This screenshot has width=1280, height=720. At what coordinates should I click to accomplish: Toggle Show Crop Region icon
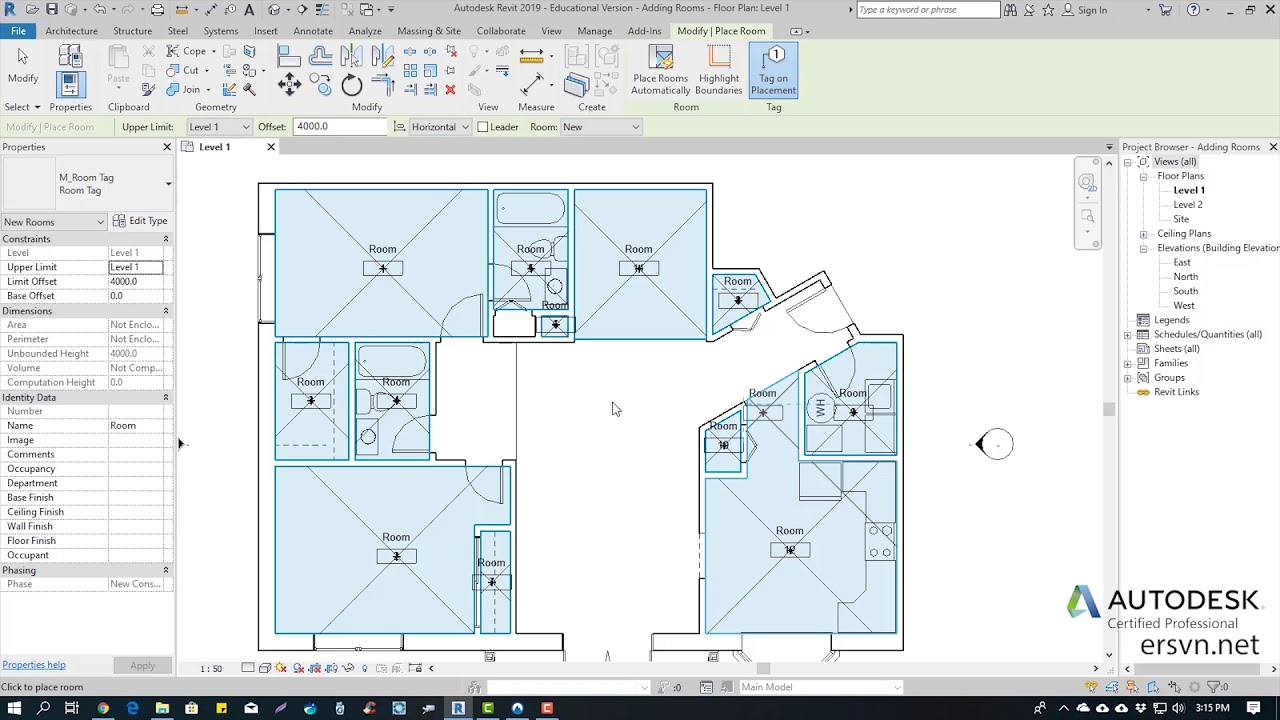[x=331, y=668]
